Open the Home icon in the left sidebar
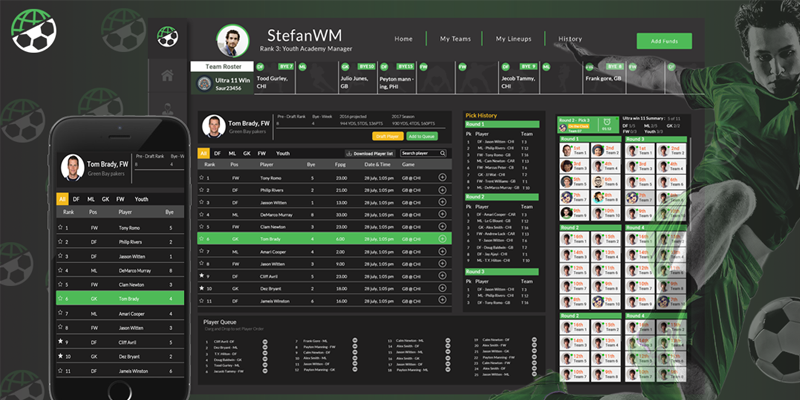The image size is (800, 400). [x=167, y=76]
